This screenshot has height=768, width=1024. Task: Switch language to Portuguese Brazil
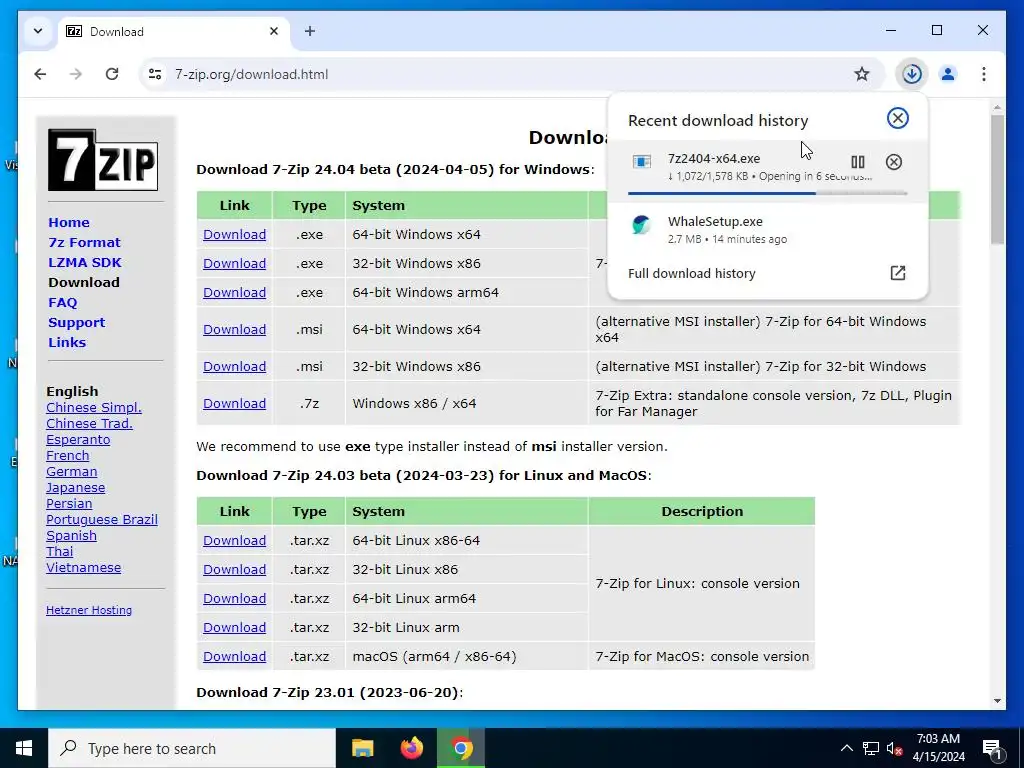tap(102, 520)
